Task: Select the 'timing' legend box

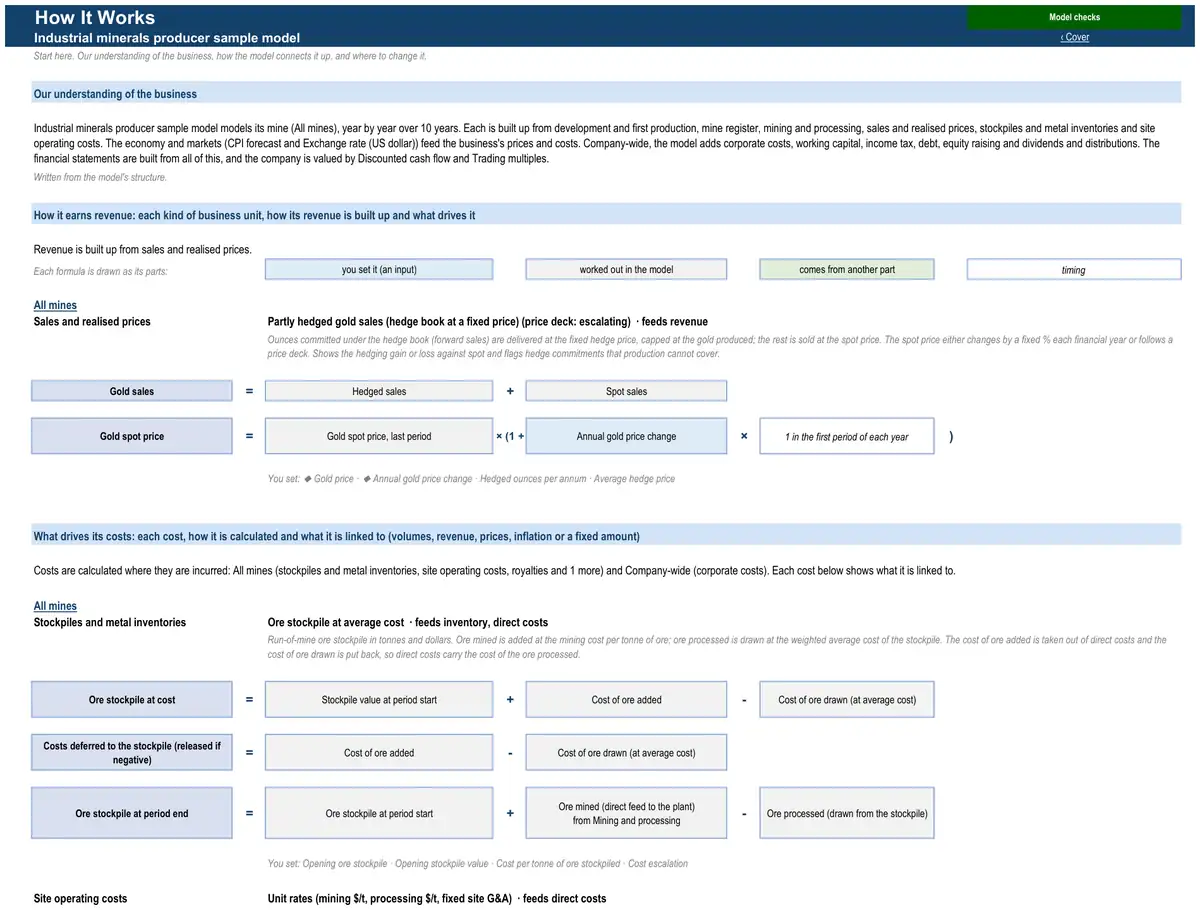Action: (x=1074, y=270)
